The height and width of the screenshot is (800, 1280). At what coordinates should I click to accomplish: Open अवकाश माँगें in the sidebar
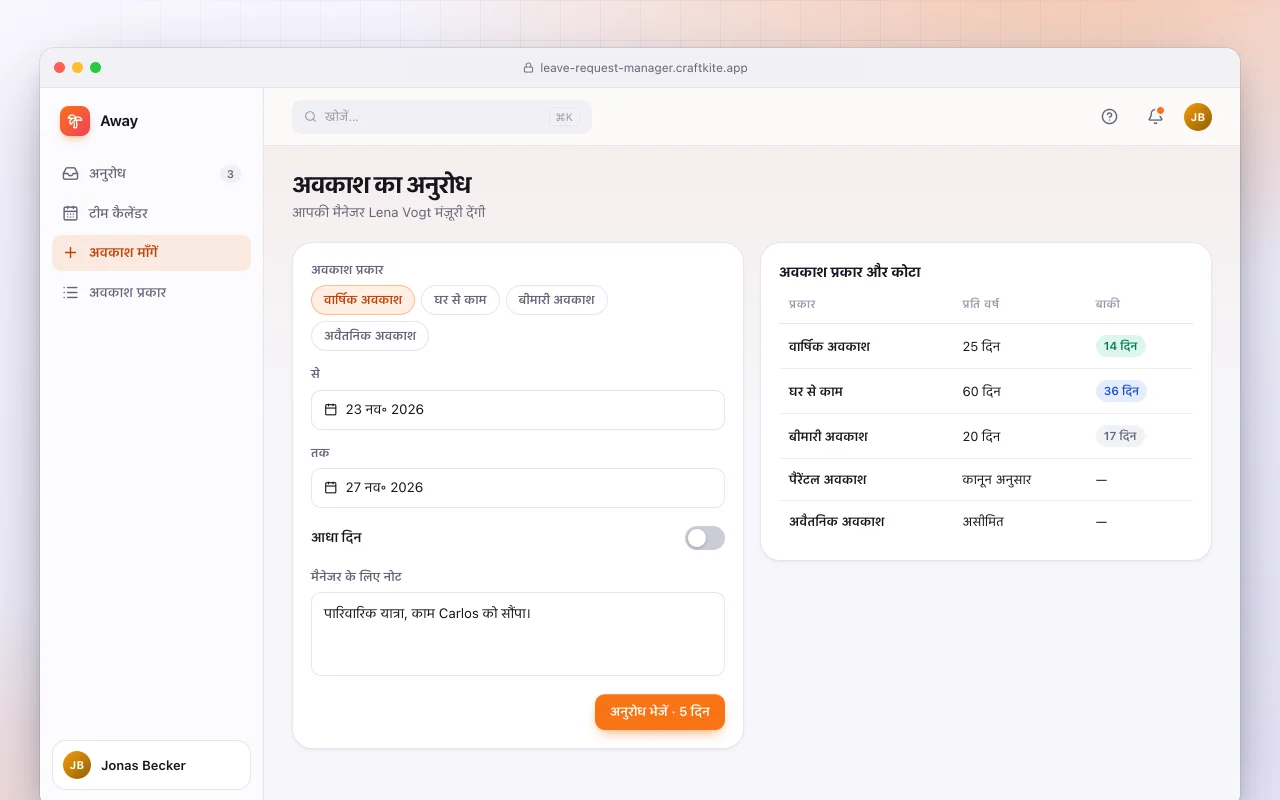tap(151, 253)
